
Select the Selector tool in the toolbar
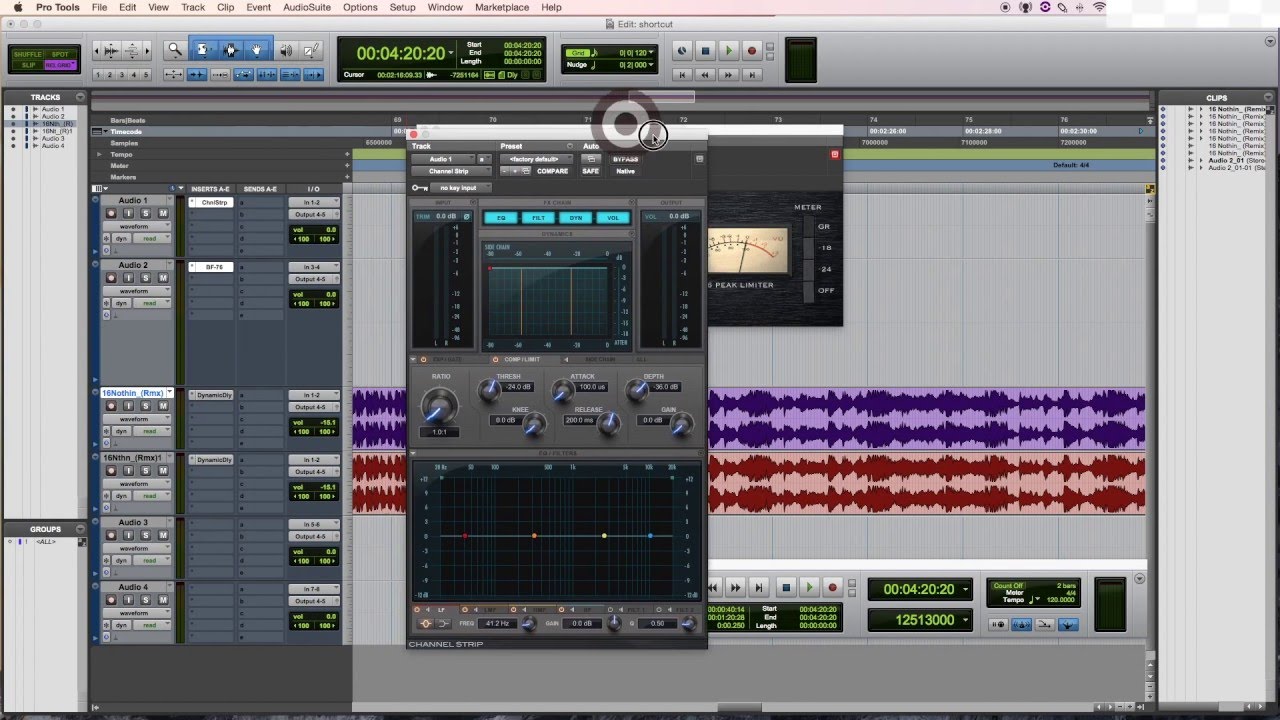click(231, 50)
